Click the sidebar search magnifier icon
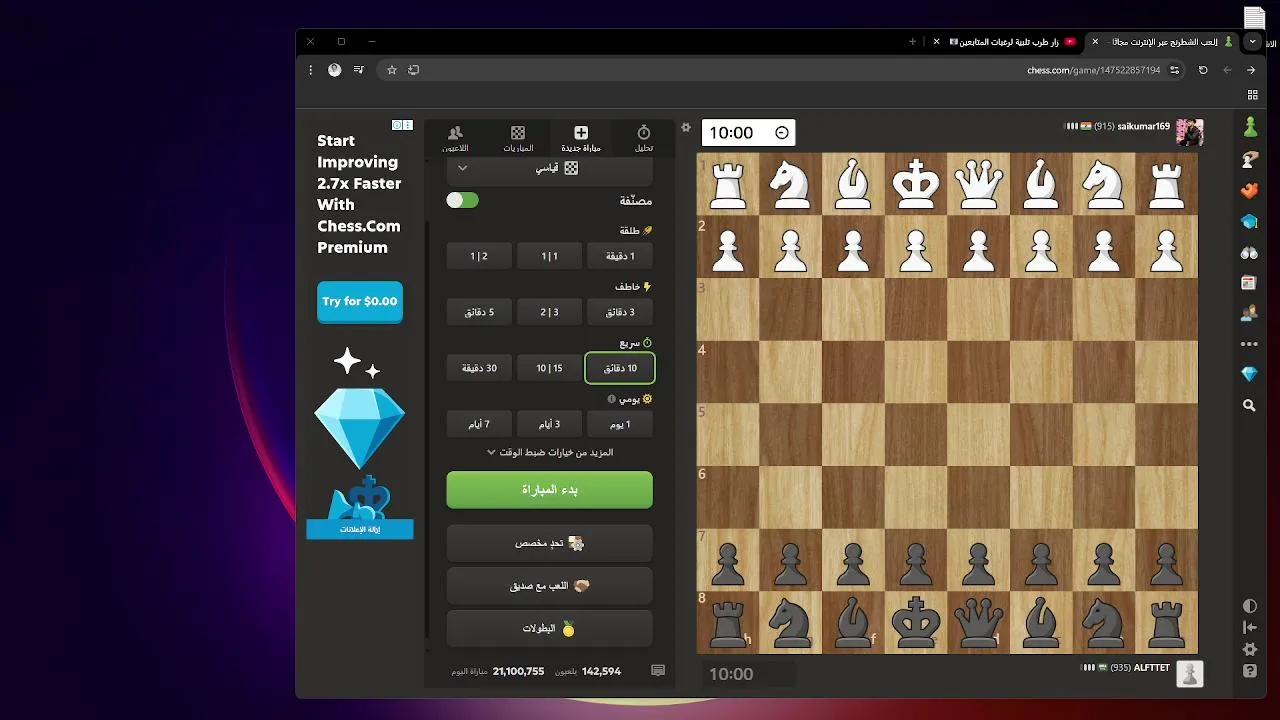This screenshot has width=1280, height=720. point(1249,406)
